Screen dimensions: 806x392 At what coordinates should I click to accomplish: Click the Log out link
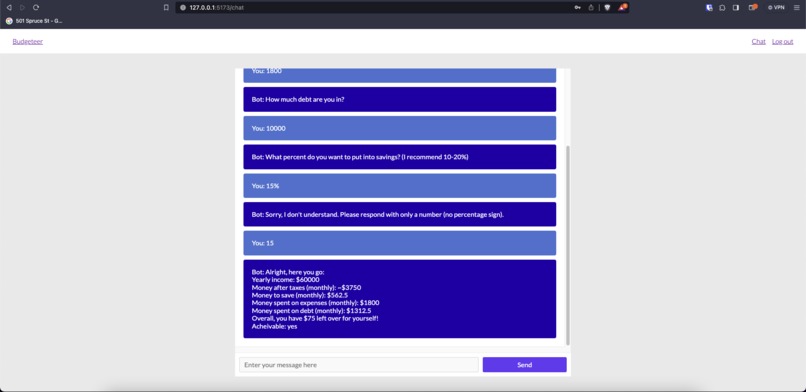point(782,42)
